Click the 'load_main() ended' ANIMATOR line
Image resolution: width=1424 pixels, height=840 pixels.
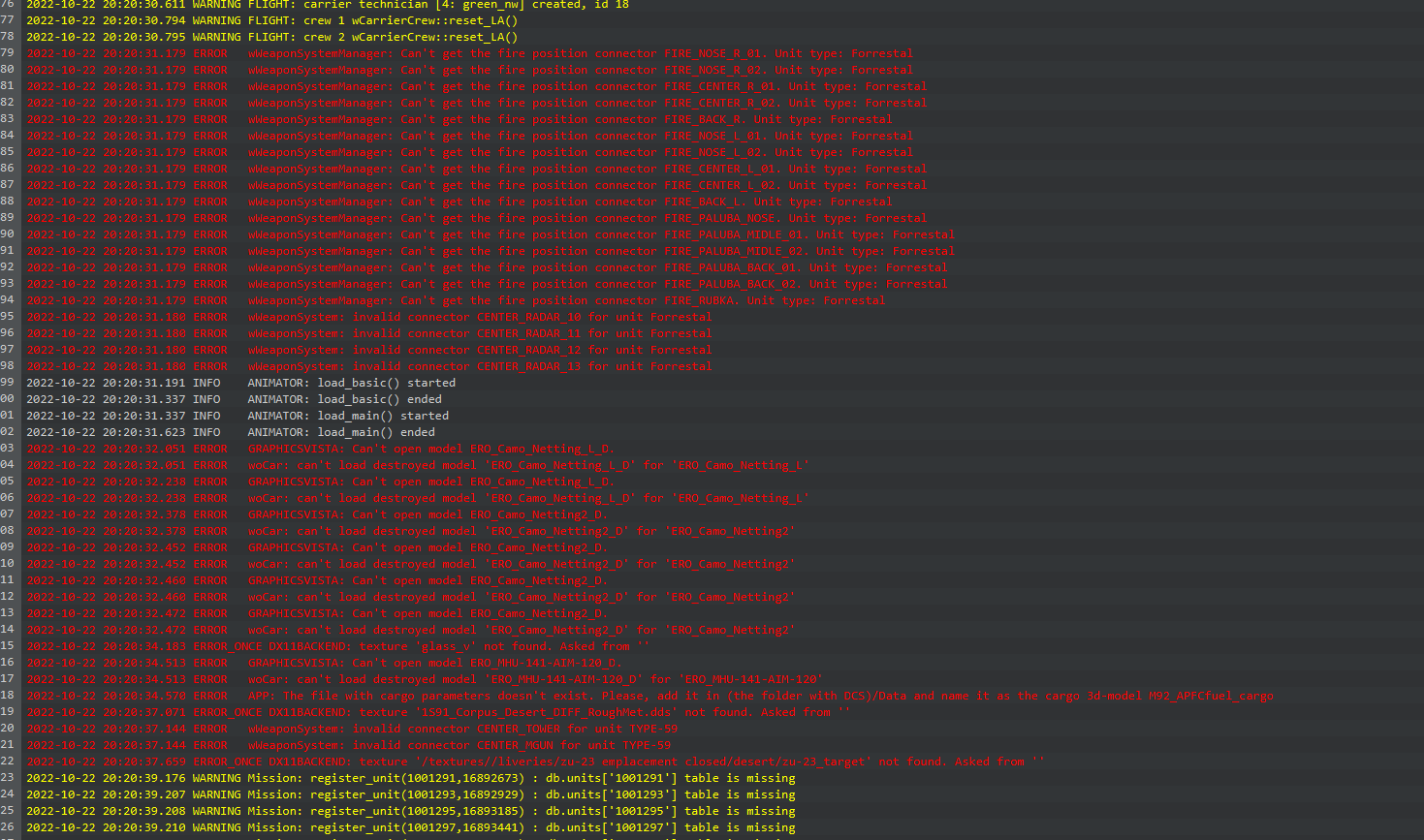[x=231, y=432]
